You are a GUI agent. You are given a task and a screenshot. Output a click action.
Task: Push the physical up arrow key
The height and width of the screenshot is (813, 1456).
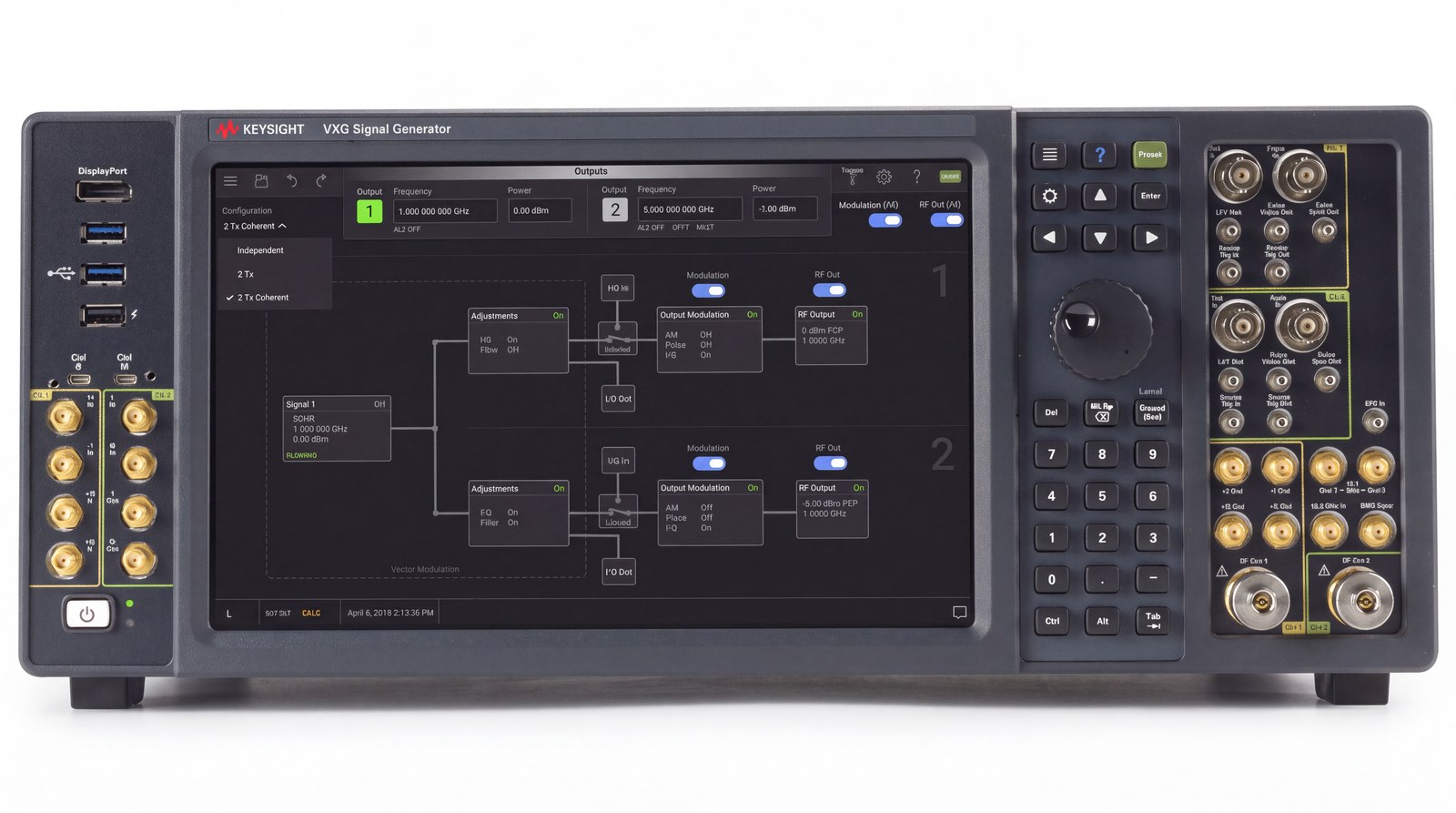point(1099,196)
